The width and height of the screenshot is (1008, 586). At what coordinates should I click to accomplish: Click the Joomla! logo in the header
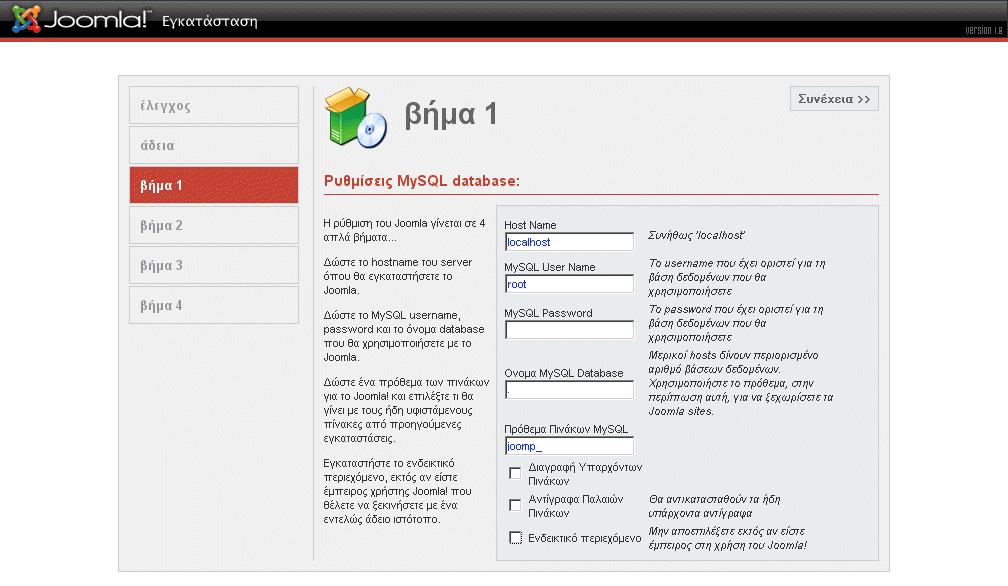(82, 19)
